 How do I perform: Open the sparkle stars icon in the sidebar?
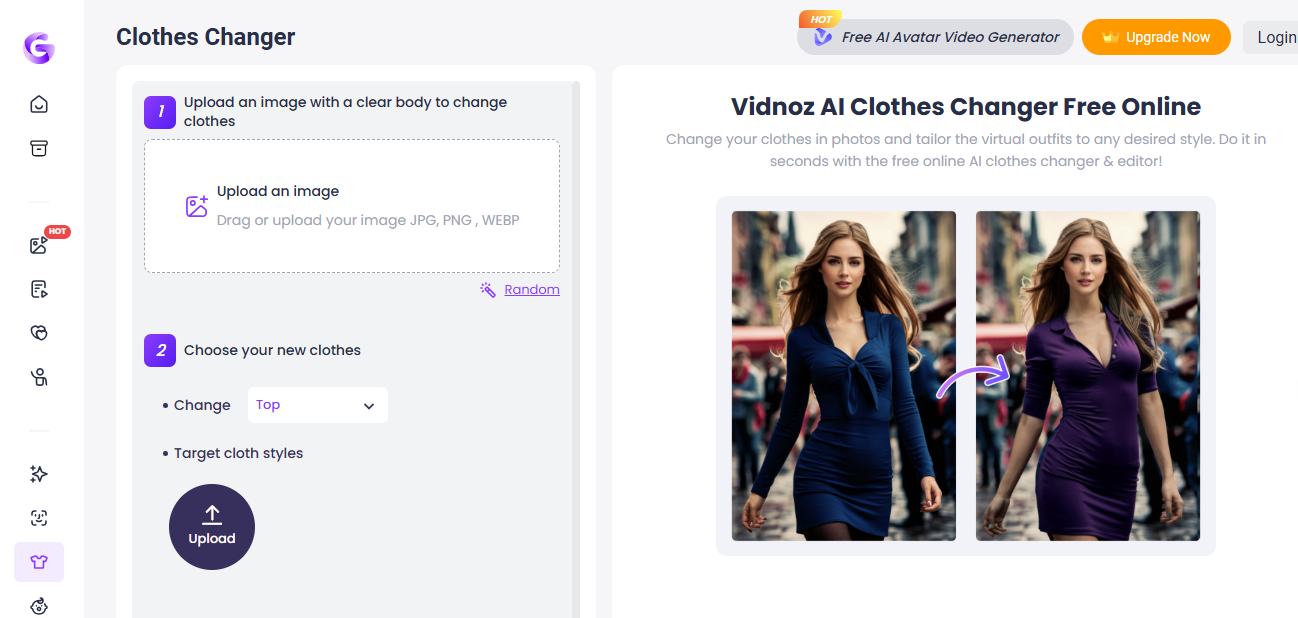(39, 474)
